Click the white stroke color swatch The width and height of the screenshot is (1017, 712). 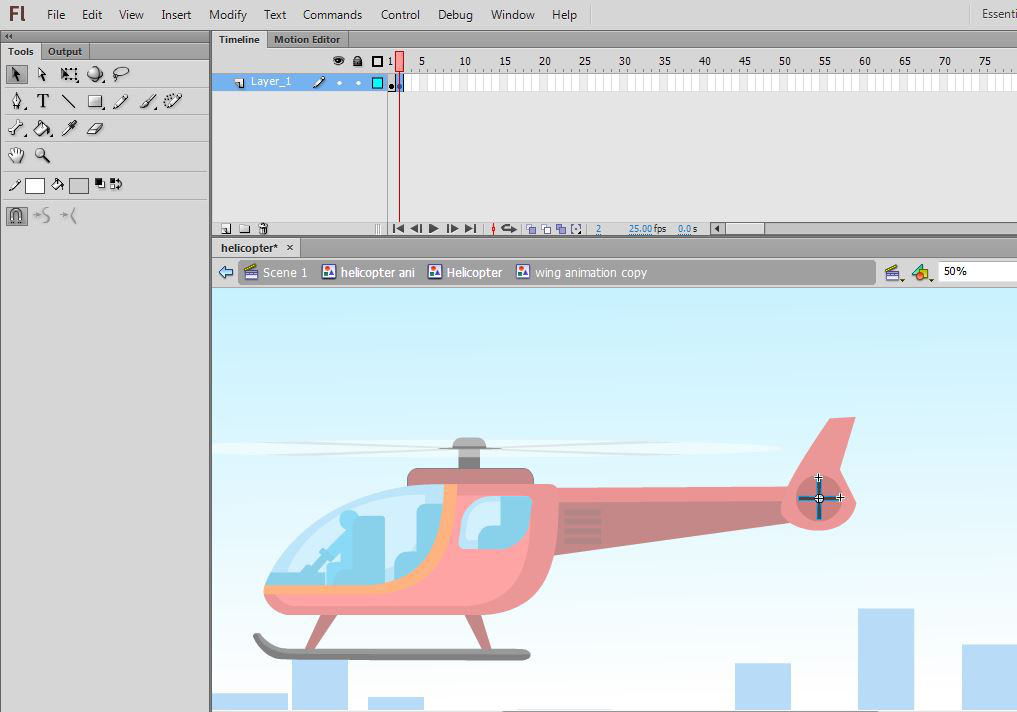(35, 186)
